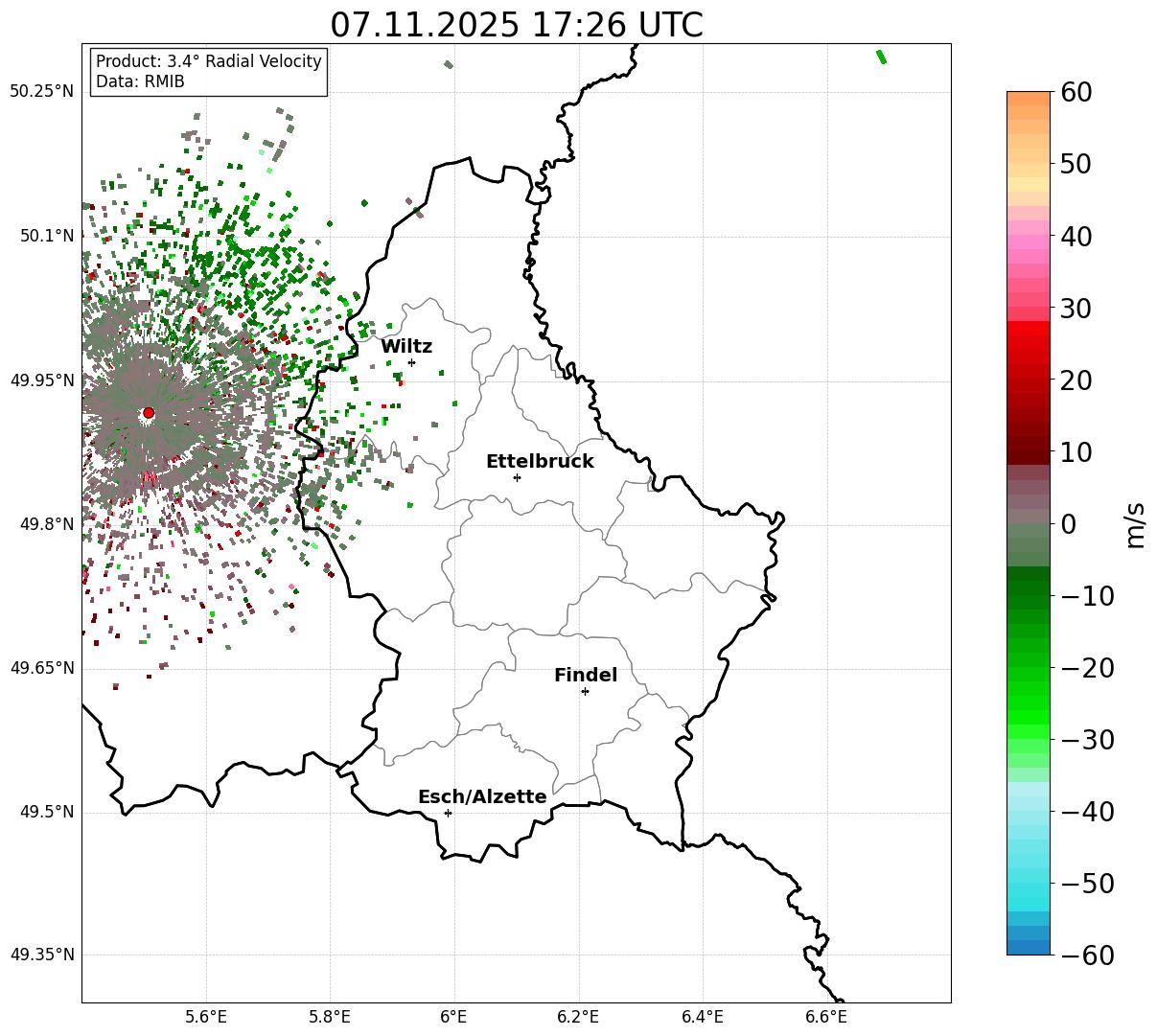
Task: Click longitude label 6.4°E
Action: click(703, 1017)
